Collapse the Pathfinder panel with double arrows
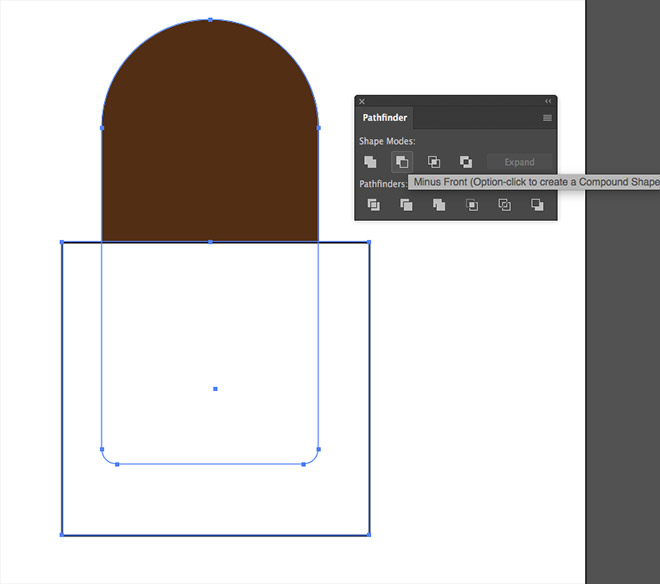The image size is (660, 584). 548,101
